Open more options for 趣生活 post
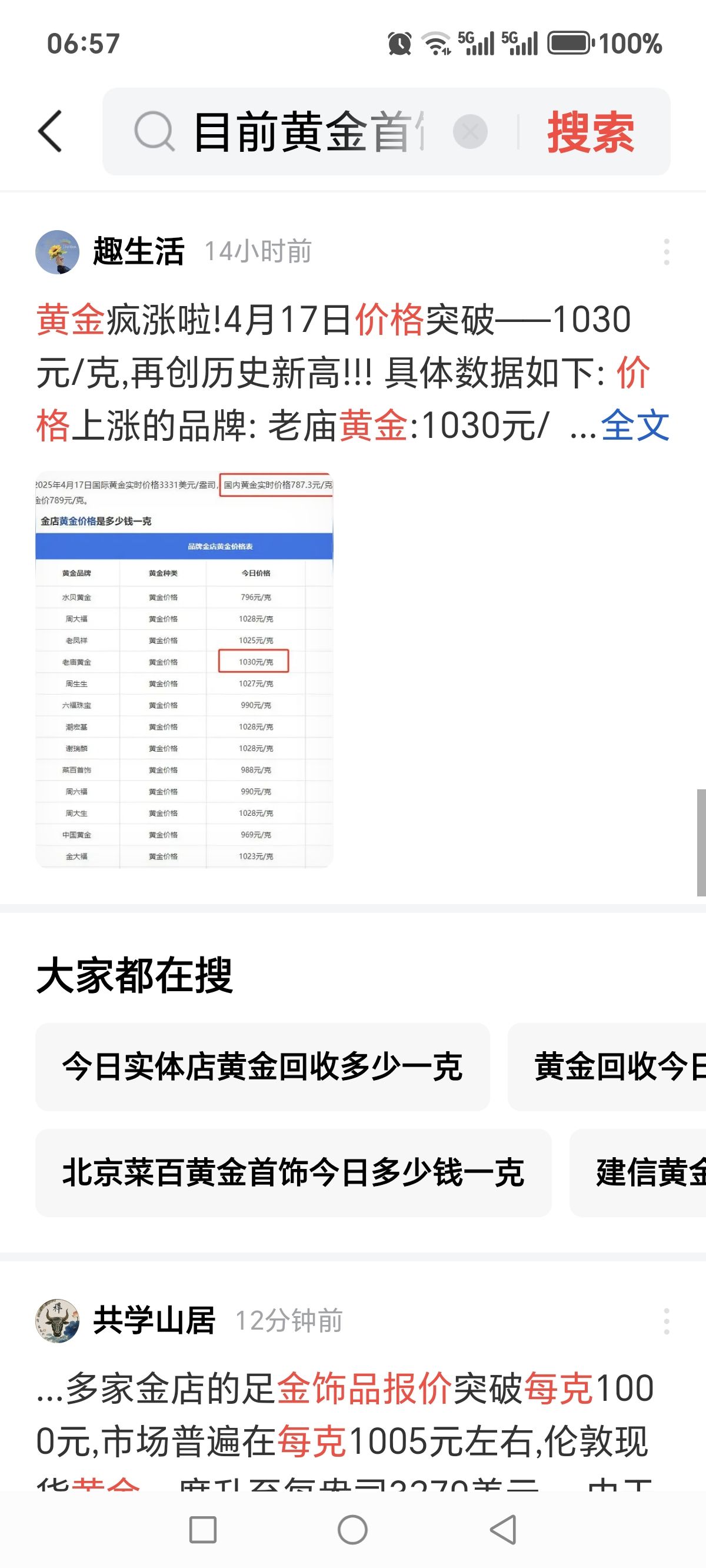 [x=667, y=251]
